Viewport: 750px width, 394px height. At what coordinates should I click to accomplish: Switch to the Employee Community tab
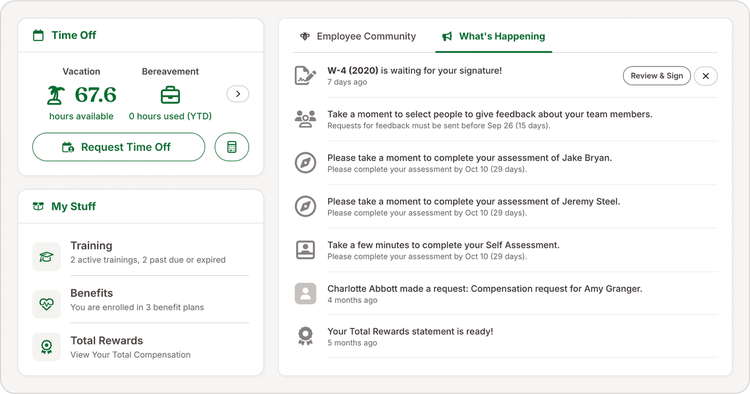click(x=357, y=36)
